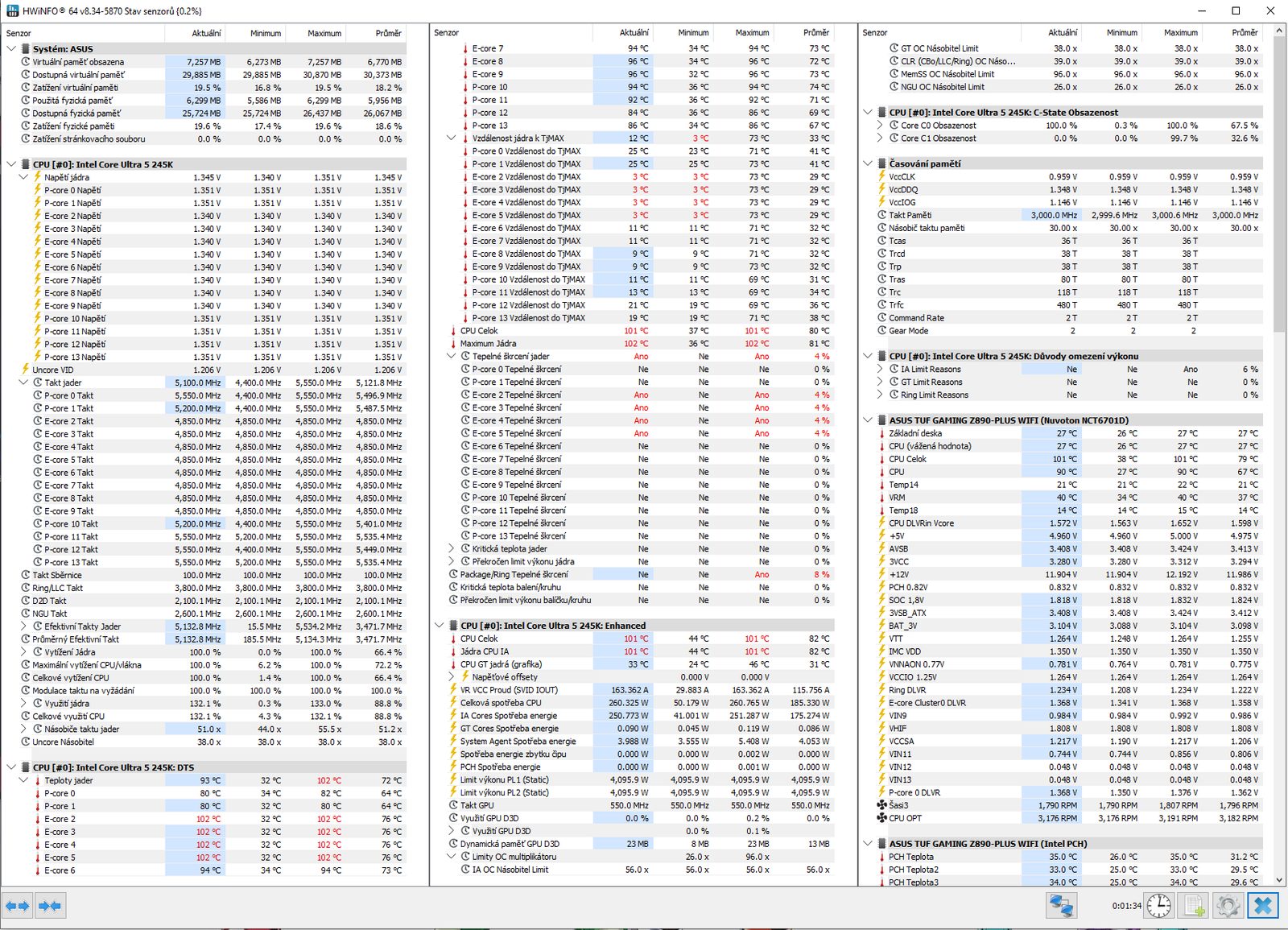Open the network remote monitoring icon
This screenshot has height=930, width=1288.
click(1061, 906)
